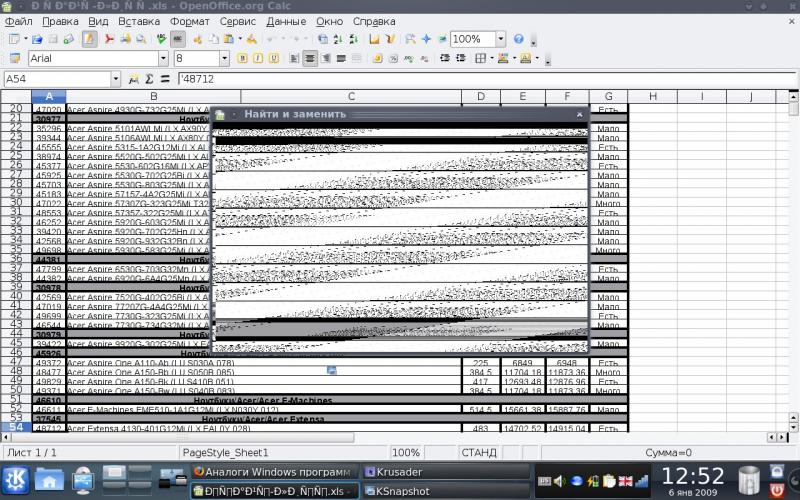Click the Sort Descending icon
The width and height of the screenshot is (800, 500).
[x=354, y=39]
